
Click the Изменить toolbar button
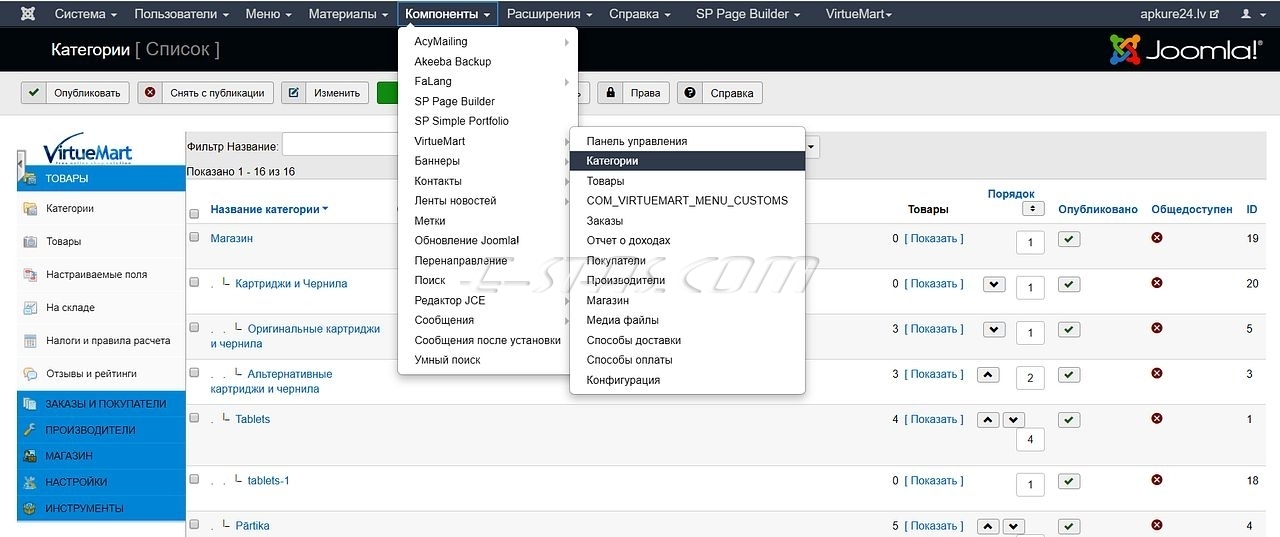(325, 93)
